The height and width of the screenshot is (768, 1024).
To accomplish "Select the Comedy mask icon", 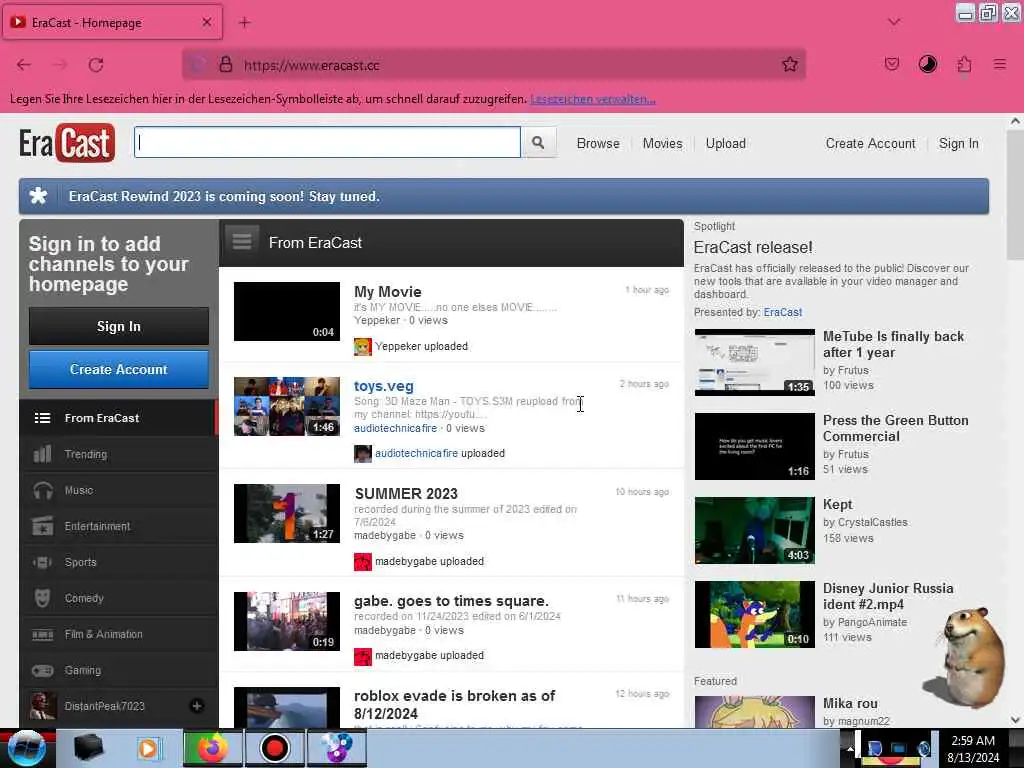I will pyautogui.click(x=42, y=598).
